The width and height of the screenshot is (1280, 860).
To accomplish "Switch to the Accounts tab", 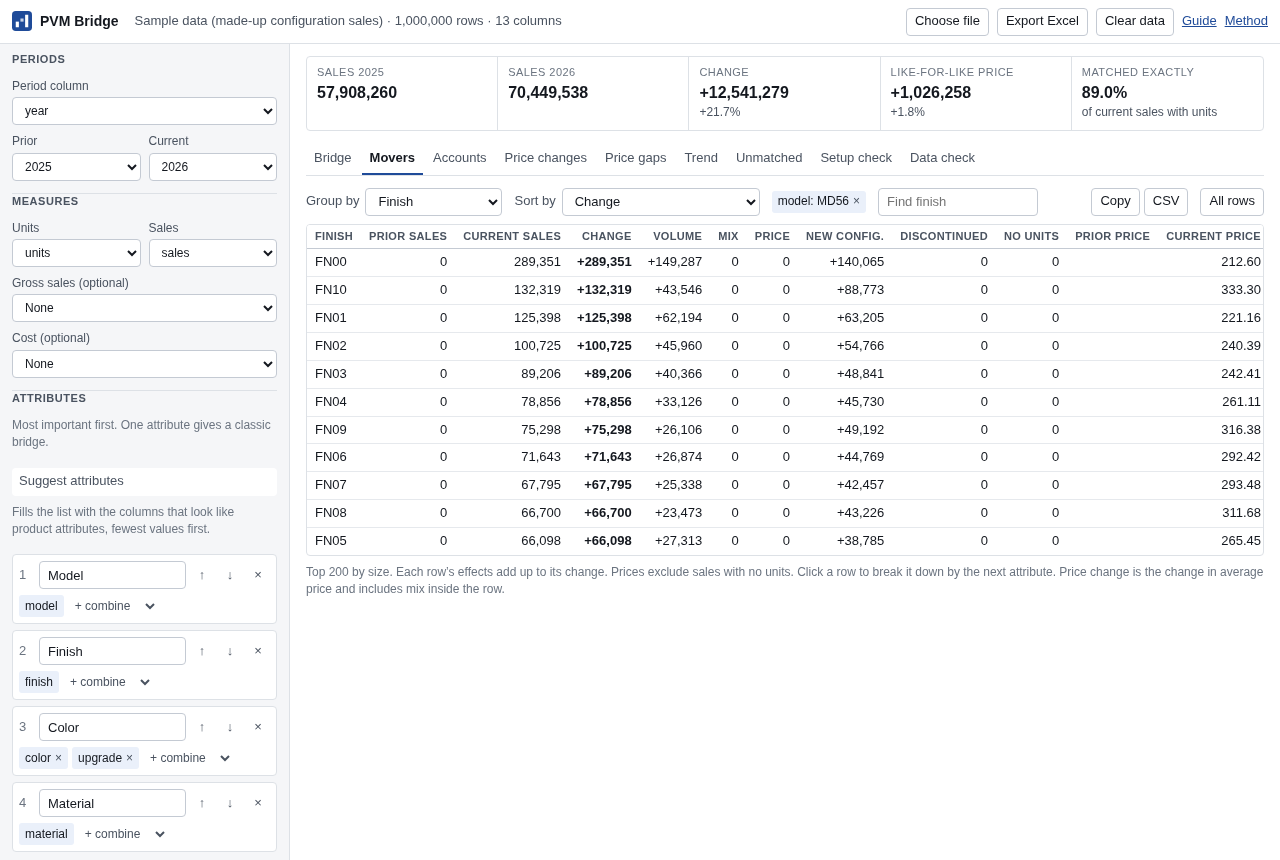I will 460,158.
